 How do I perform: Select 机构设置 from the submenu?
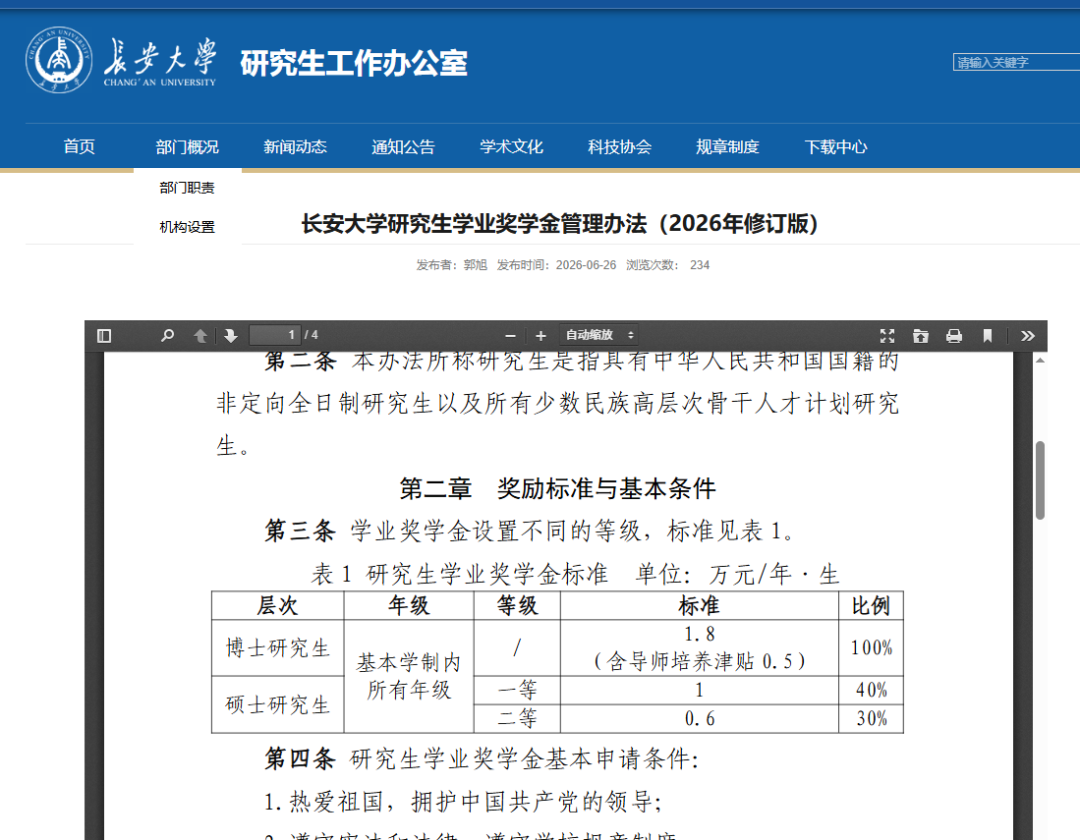point(187,227)
